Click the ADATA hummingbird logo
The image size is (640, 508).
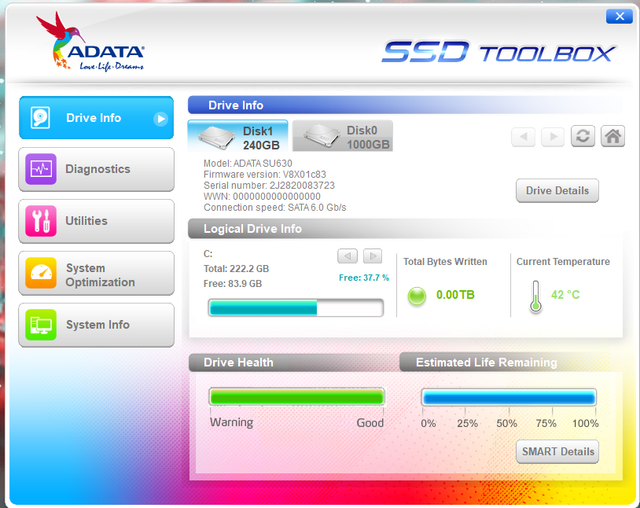[91, 42]
